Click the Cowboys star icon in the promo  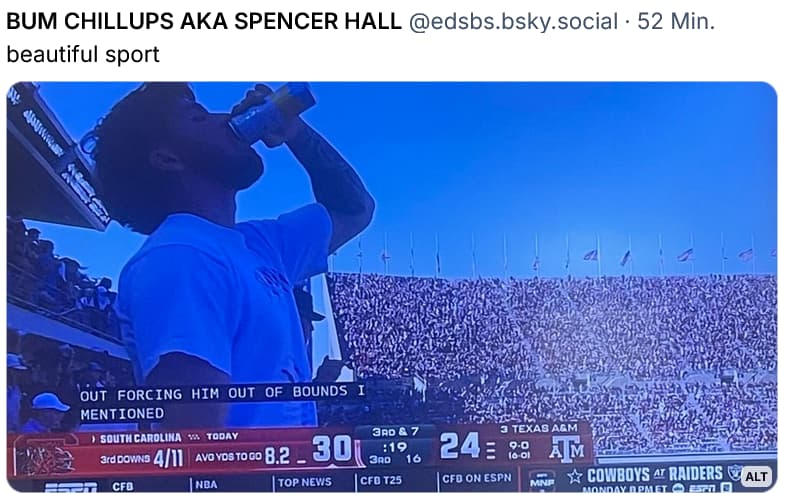click(x=575, y=475)
